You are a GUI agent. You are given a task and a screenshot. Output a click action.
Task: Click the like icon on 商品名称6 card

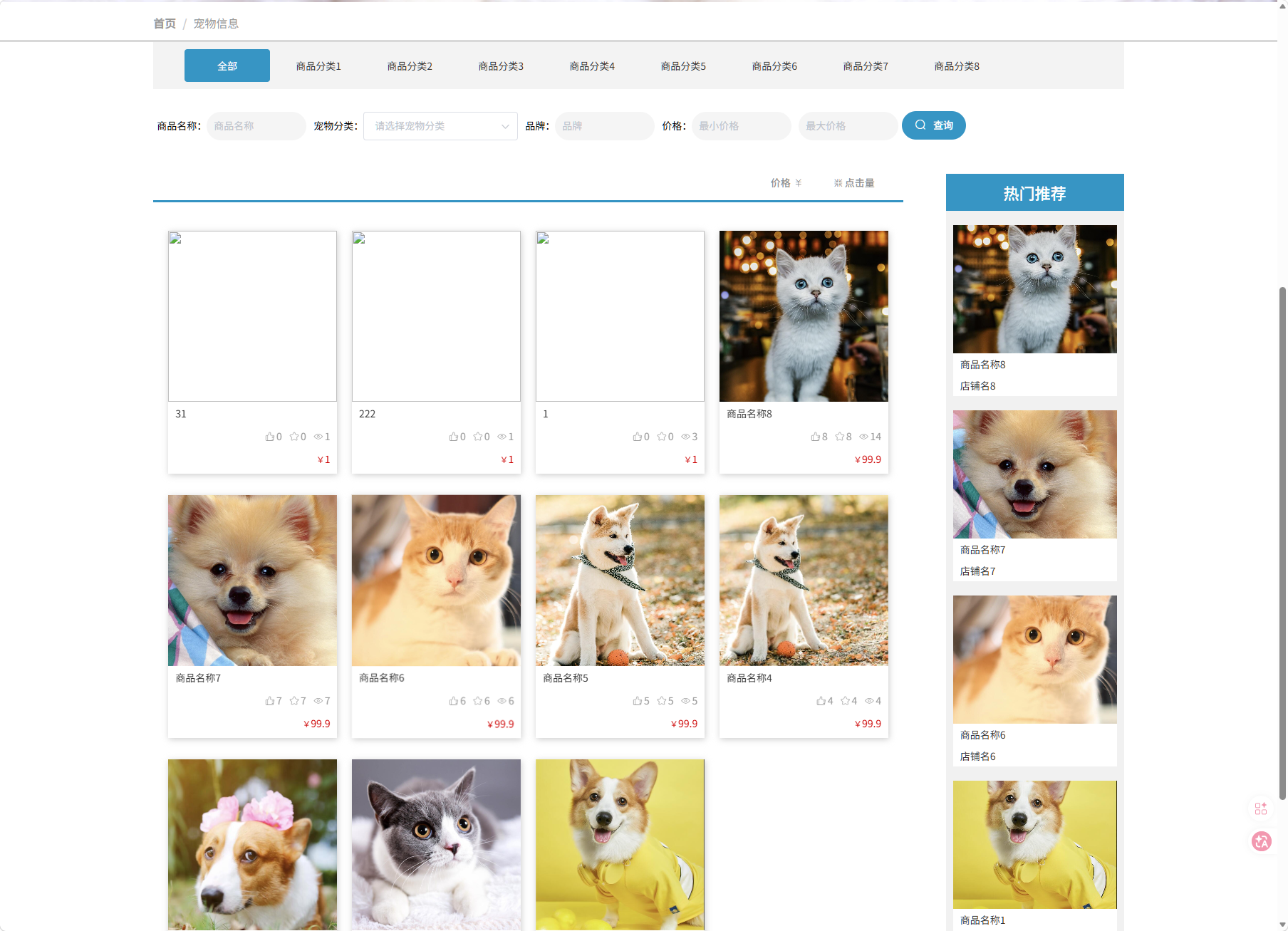click(x=453, y=701)
